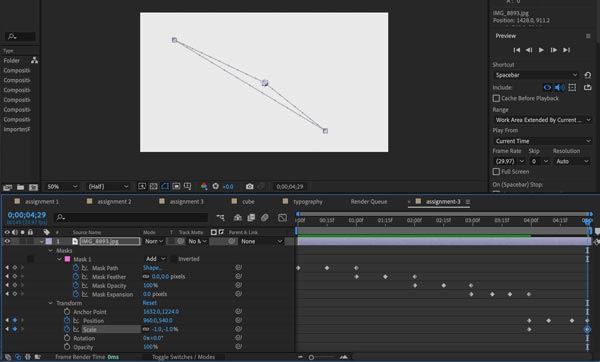Toggle the Scale stopwatch

tap(67, 329)
